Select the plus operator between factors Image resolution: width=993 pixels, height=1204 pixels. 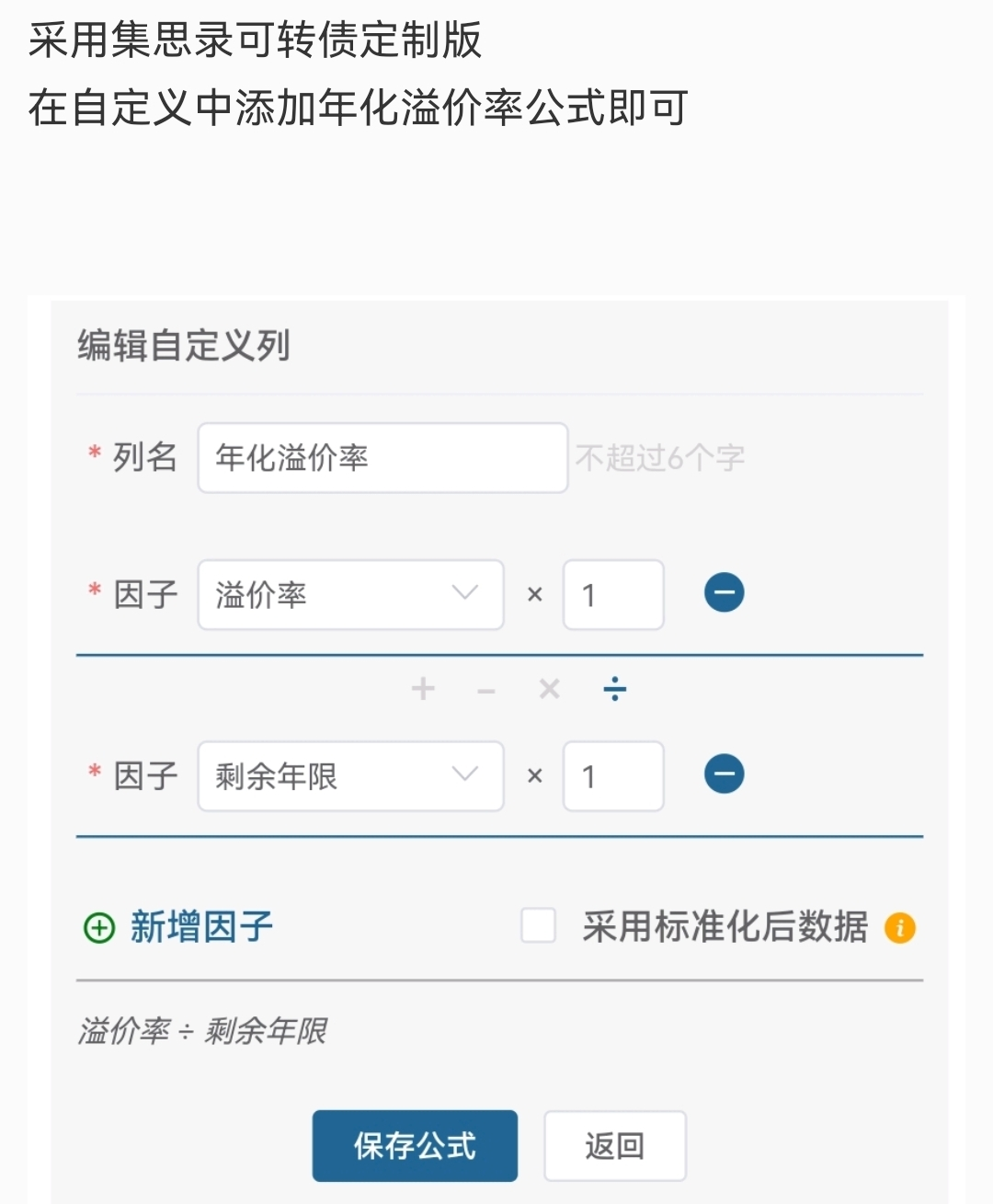pos(423,688)
